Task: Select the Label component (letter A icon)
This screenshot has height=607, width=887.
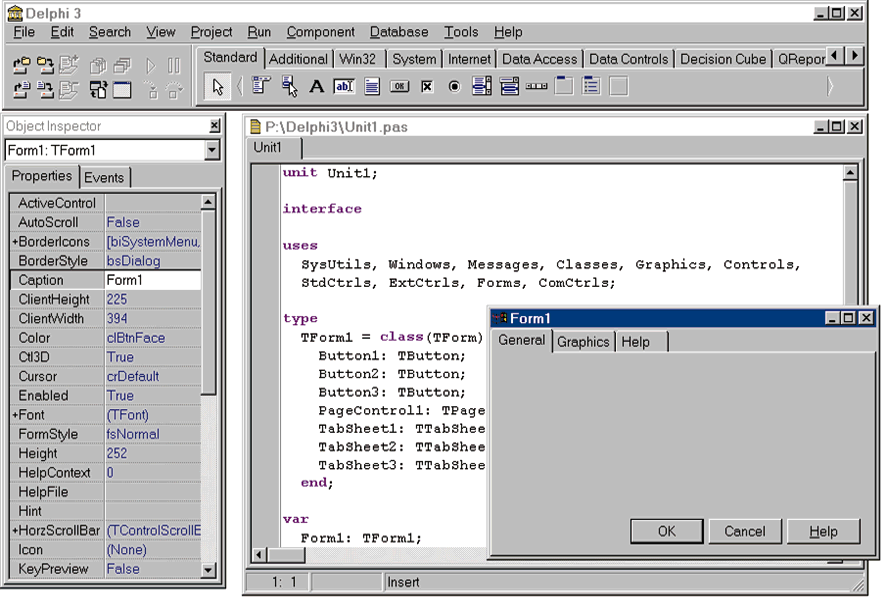Action: 317,87
